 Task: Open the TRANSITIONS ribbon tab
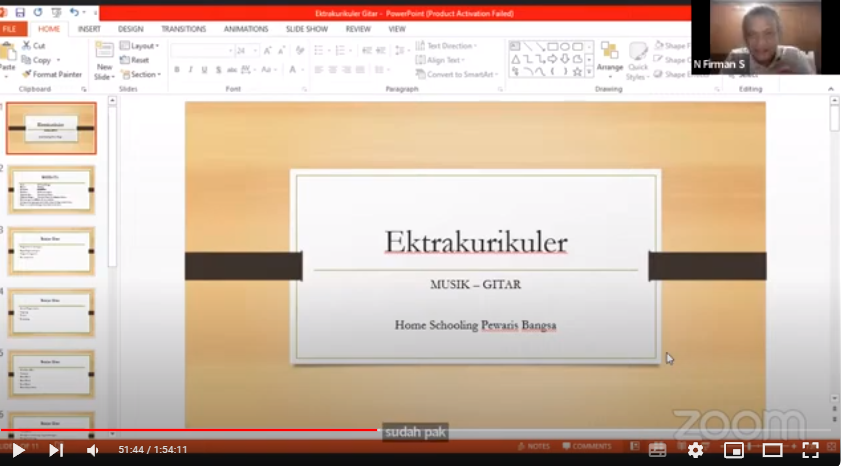pos(183,29)
